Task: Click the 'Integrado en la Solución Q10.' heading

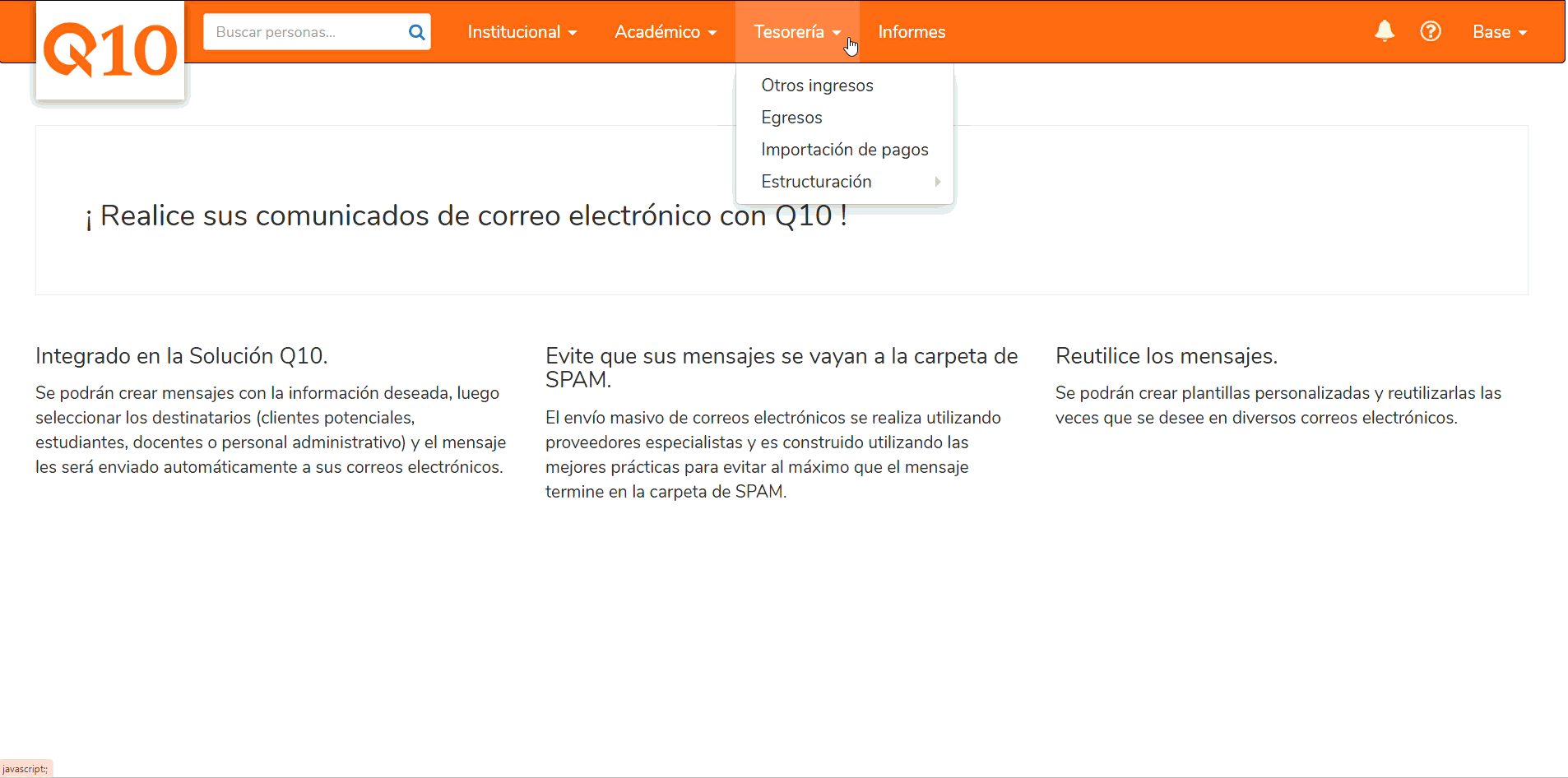Action: (x=182, y=356)
